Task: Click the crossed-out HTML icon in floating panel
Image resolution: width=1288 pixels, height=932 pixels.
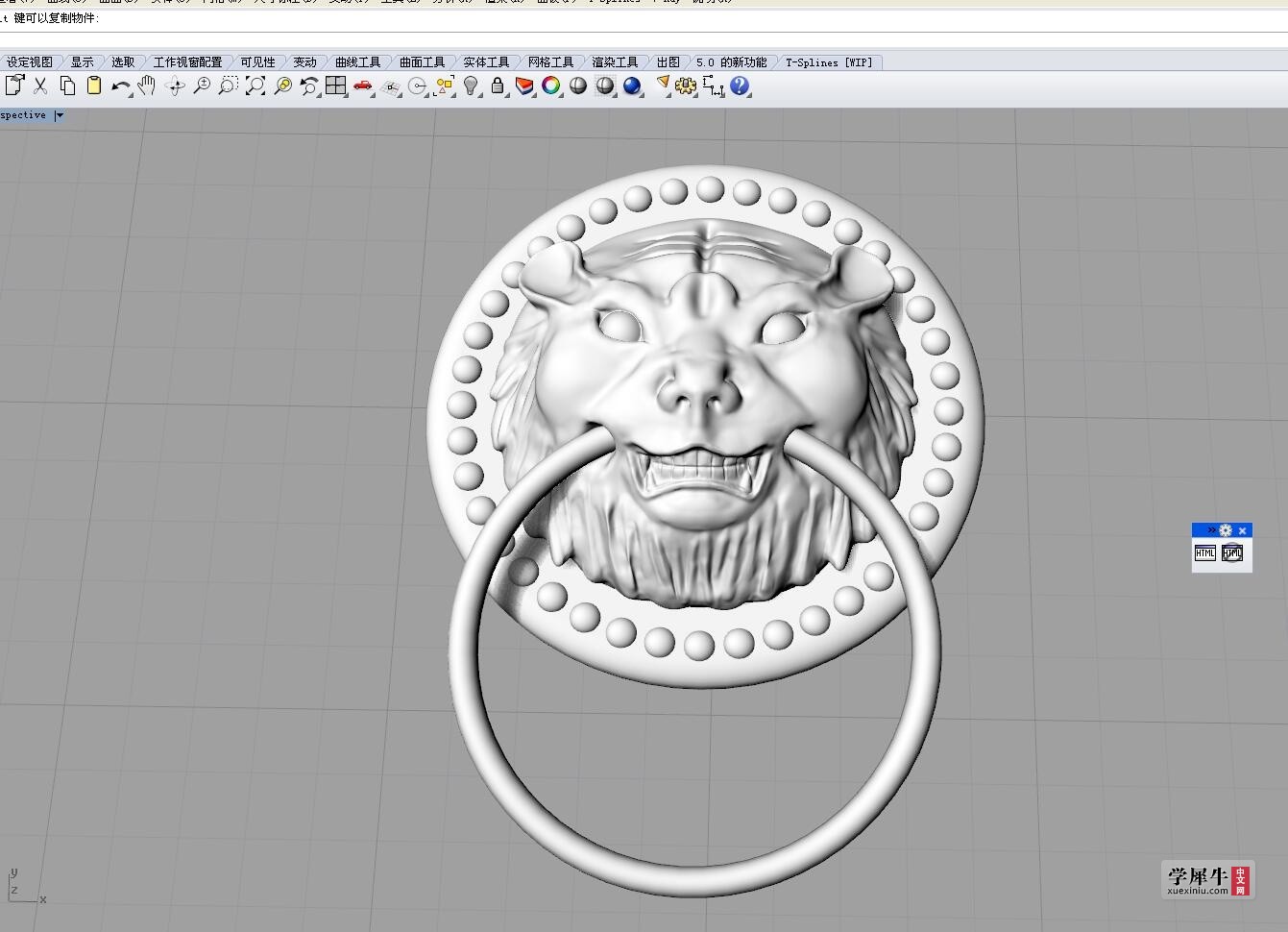Action: pos(1232,552)
